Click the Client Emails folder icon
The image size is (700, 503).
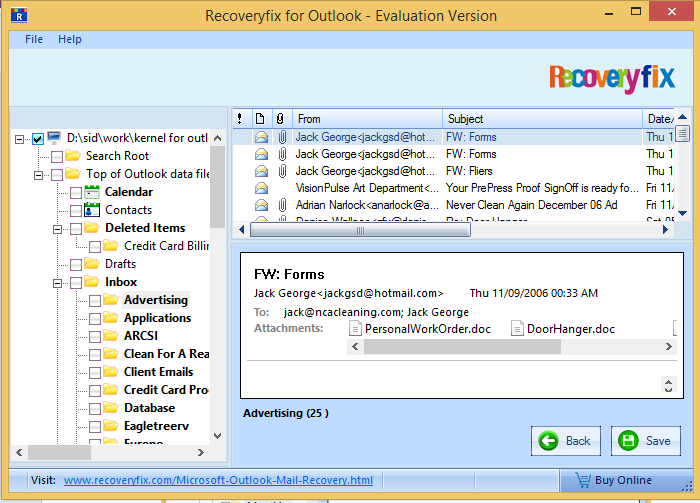coord(111,372)
